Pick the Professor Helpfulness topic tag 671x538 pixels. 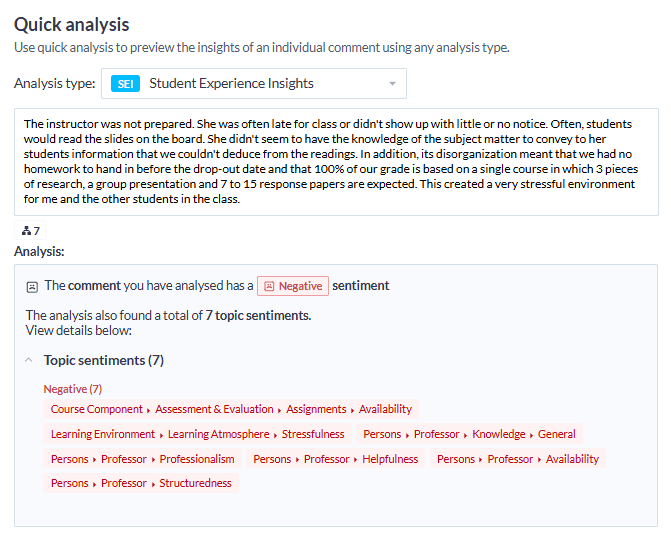point(335,459)
